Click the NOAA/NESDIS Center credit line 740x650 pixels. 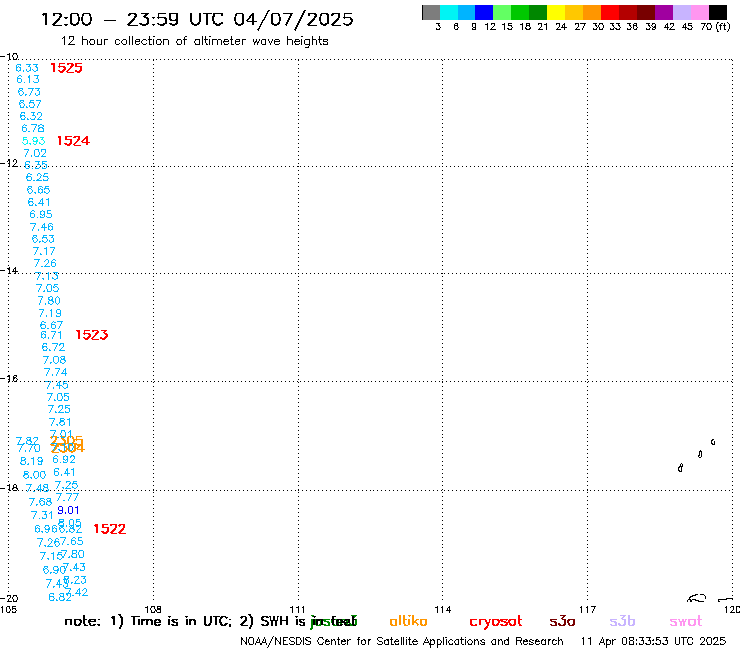point(402,642)
